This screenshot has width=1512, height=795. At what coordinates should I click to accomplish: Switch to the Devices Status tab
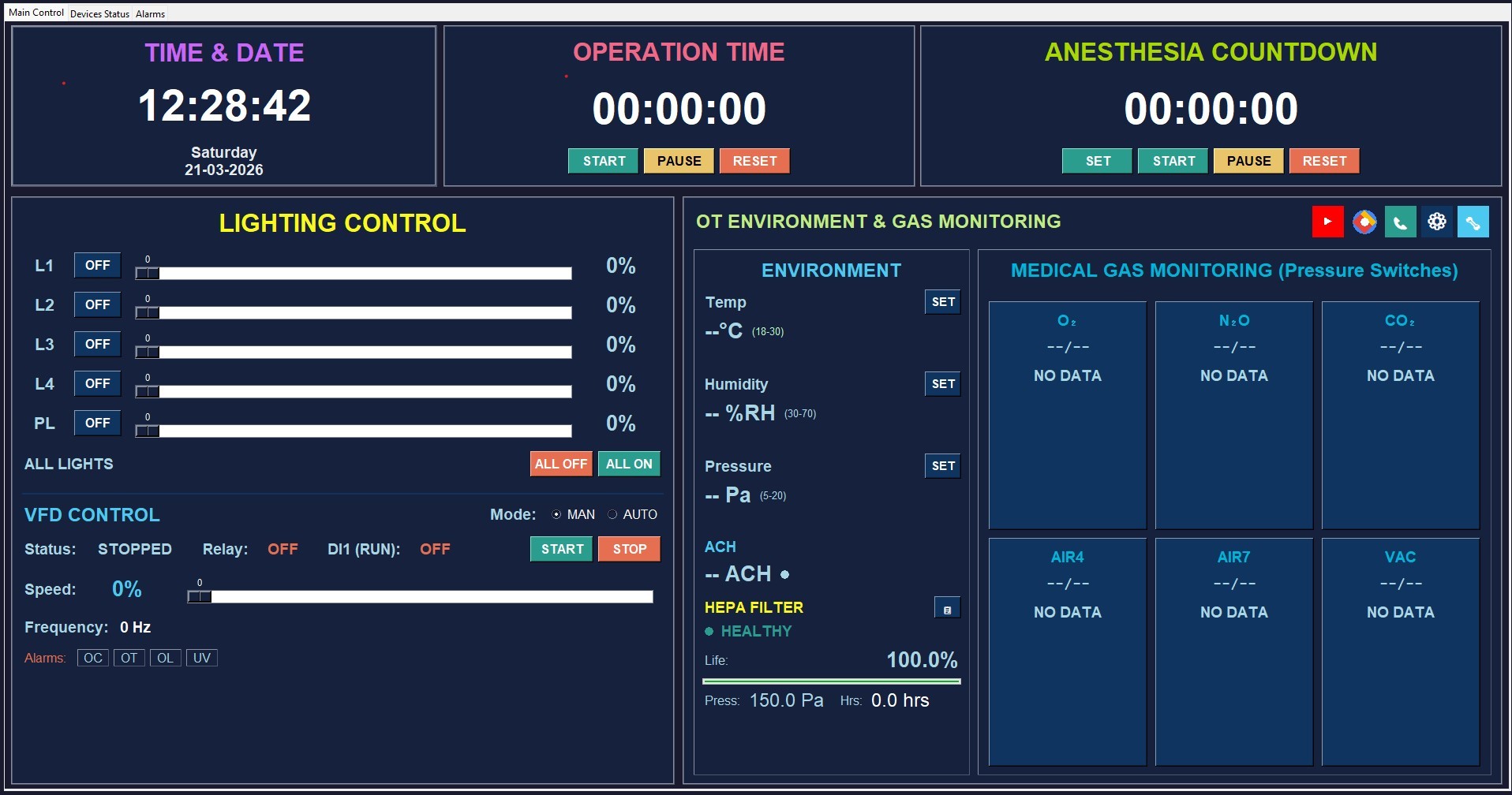[99, 13]
